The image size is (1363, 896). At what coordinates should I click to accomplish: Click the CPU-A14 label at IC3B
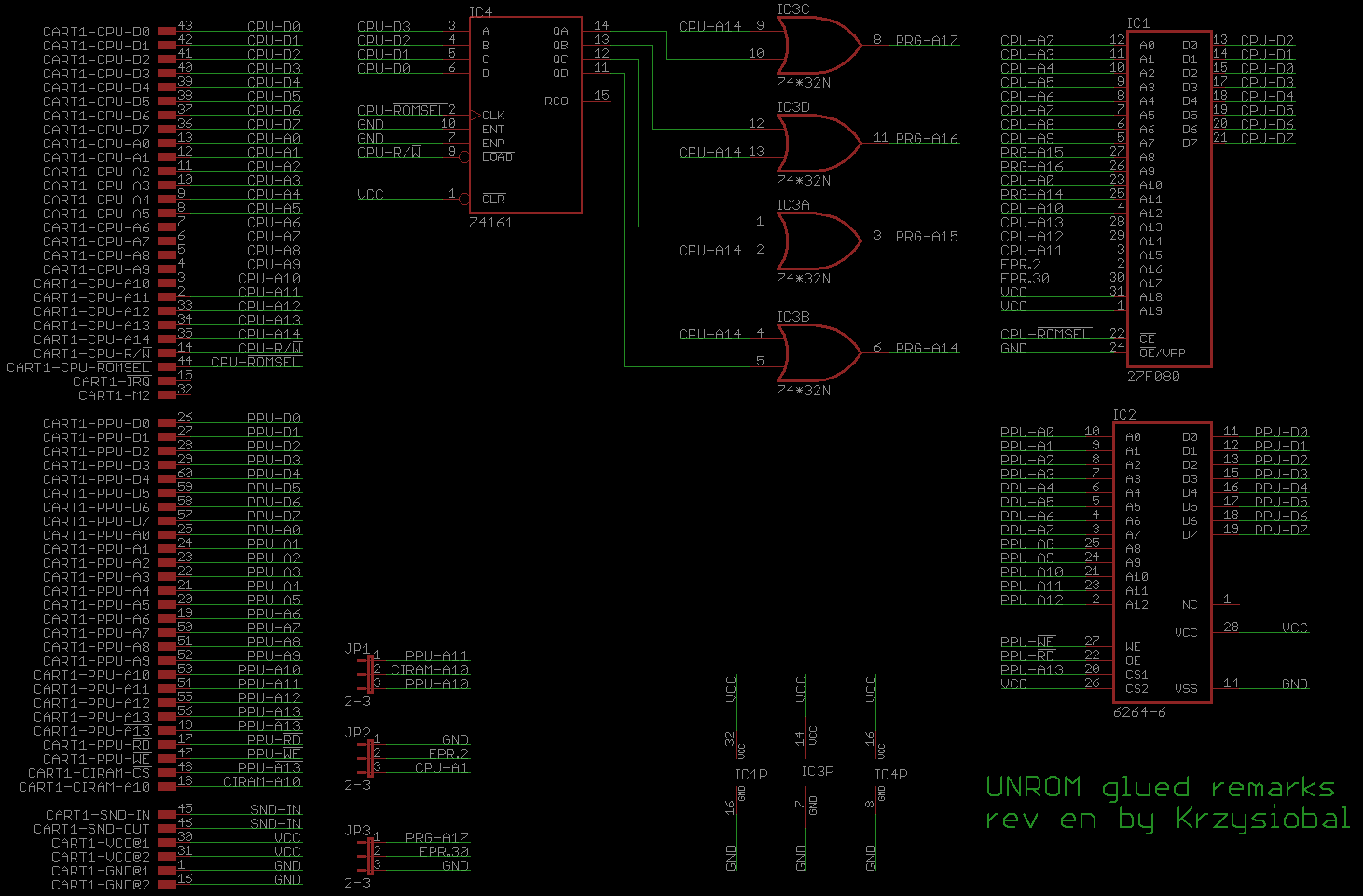709,333
